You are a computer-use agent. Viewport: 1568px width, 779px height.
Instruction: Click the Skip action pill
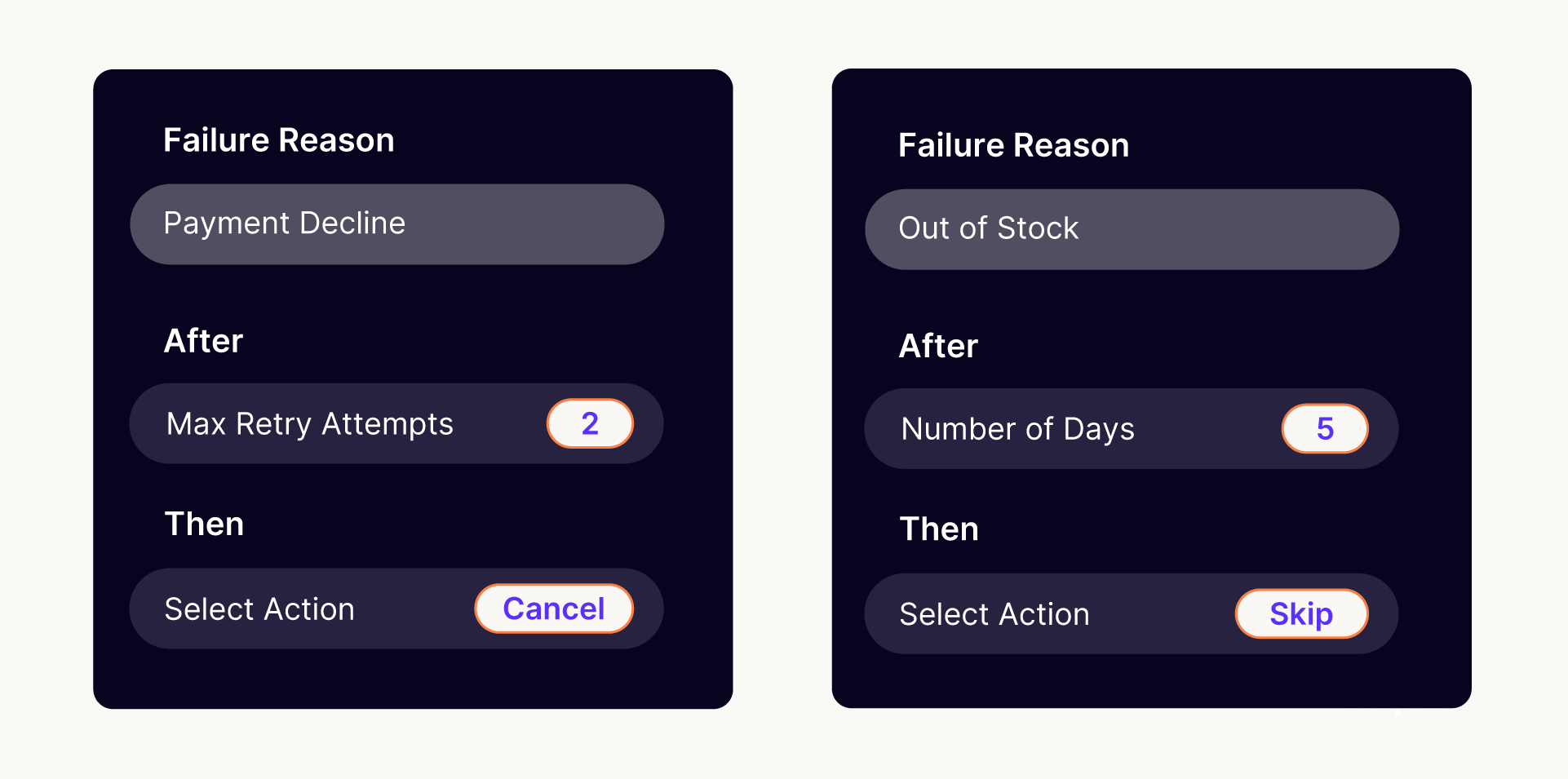coord(1301,613)
